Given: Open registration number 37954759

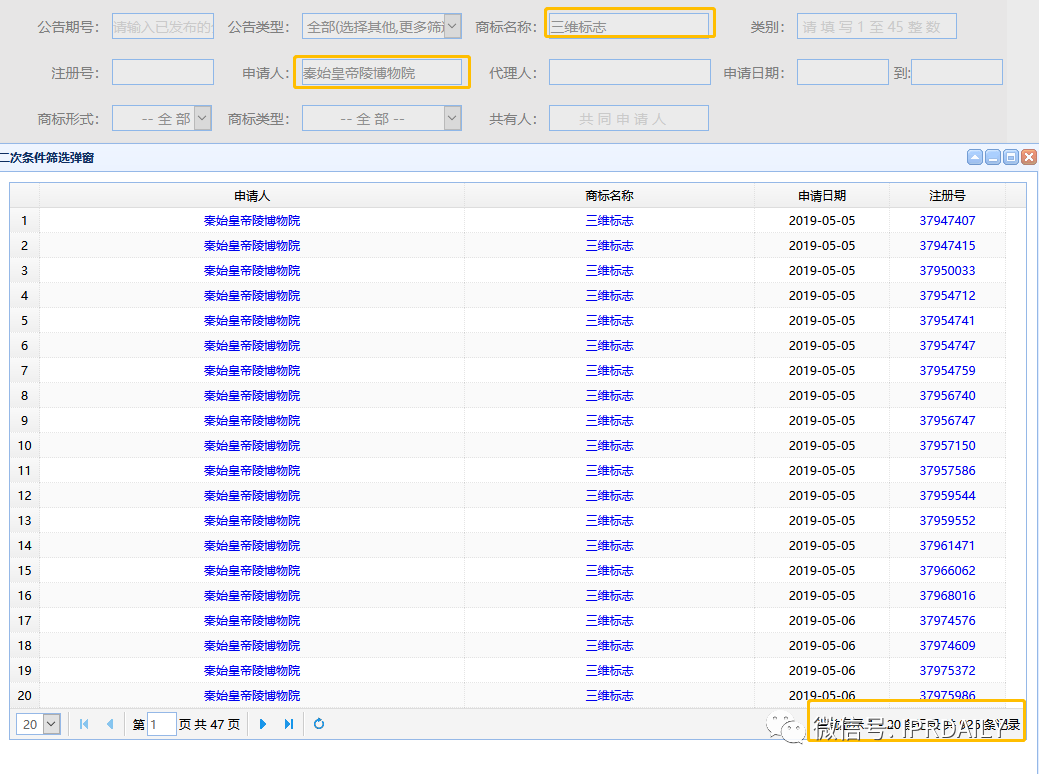Looking at the screenshot, I should pyautogui.click(x=947, y=370).
